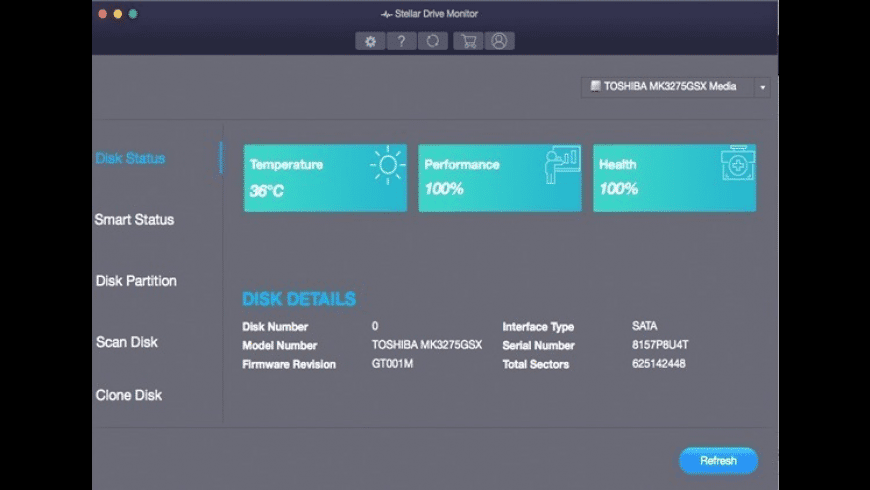Open settings via the gear icon
Screen dimensions: 870x490
coord(370,41)
